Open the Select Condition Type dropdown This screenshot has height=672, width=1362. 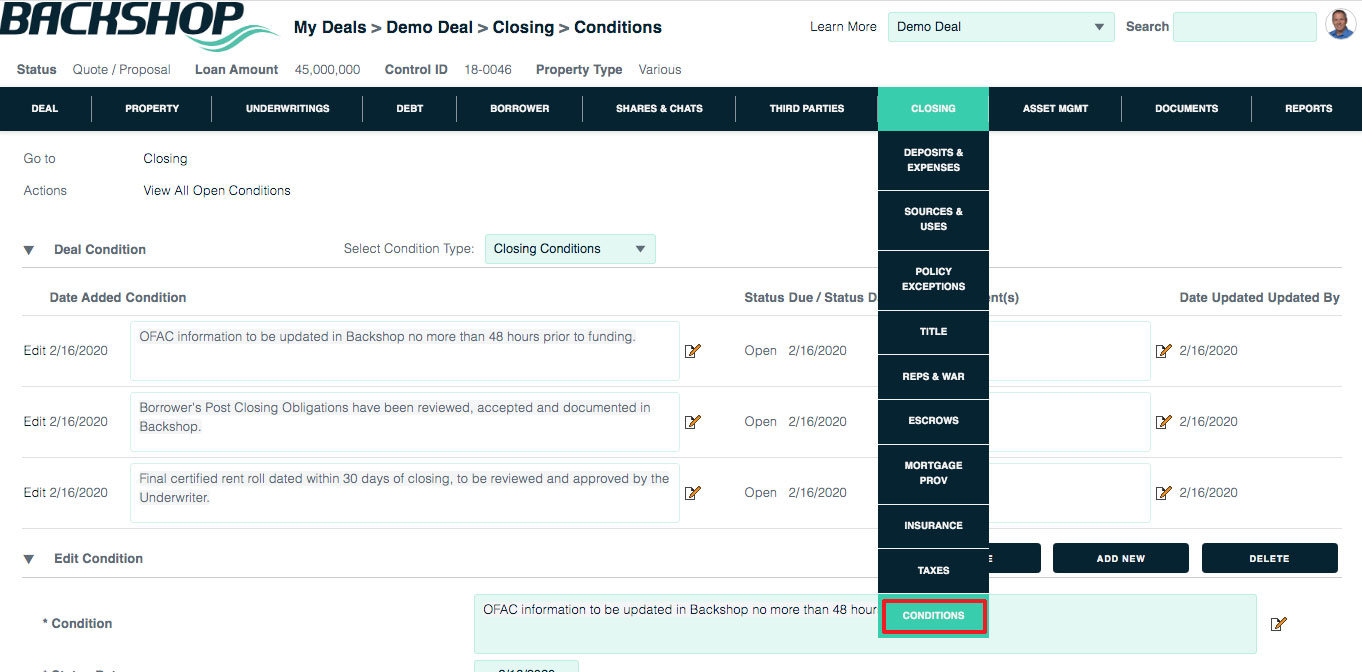pos(570,249)
